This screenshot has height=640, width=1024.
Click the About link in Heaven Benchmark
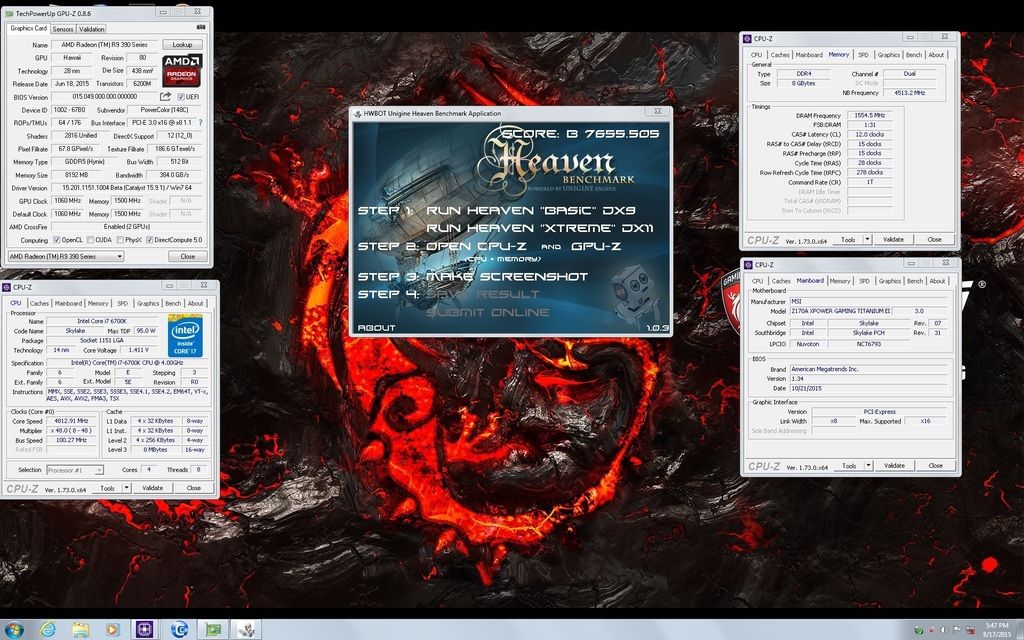375,328
